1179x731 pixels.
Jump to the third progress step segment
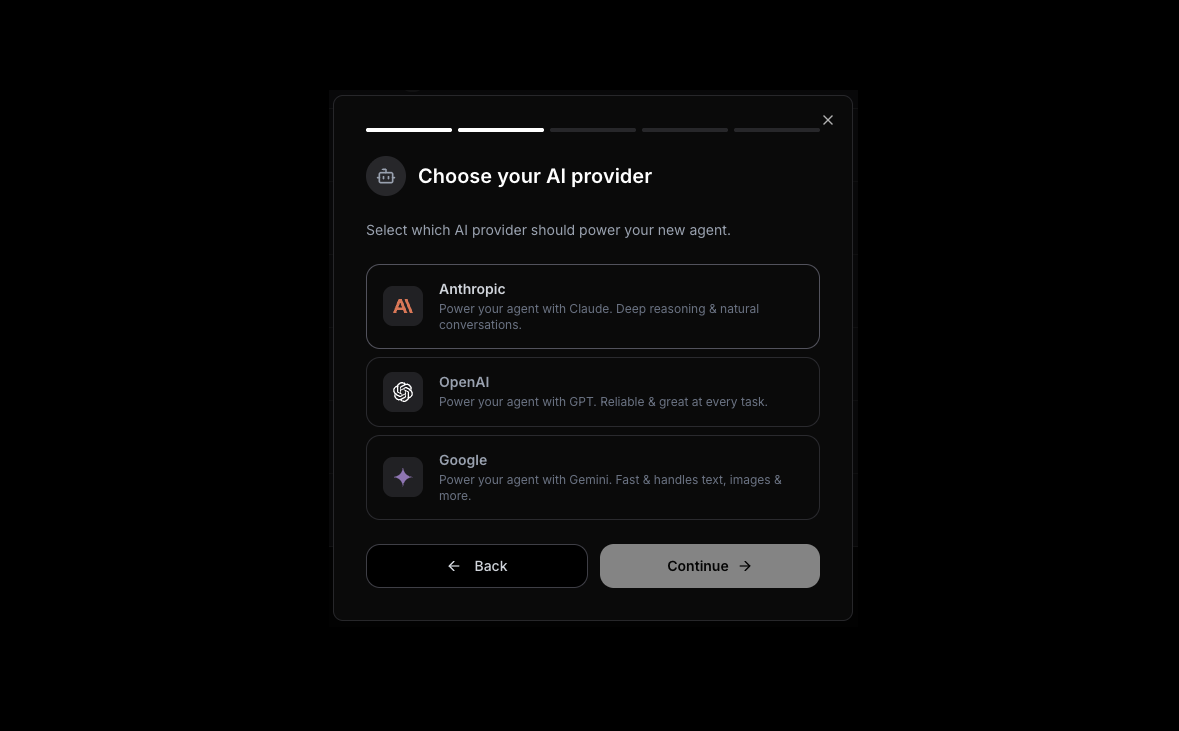click(x=593, y=130)
